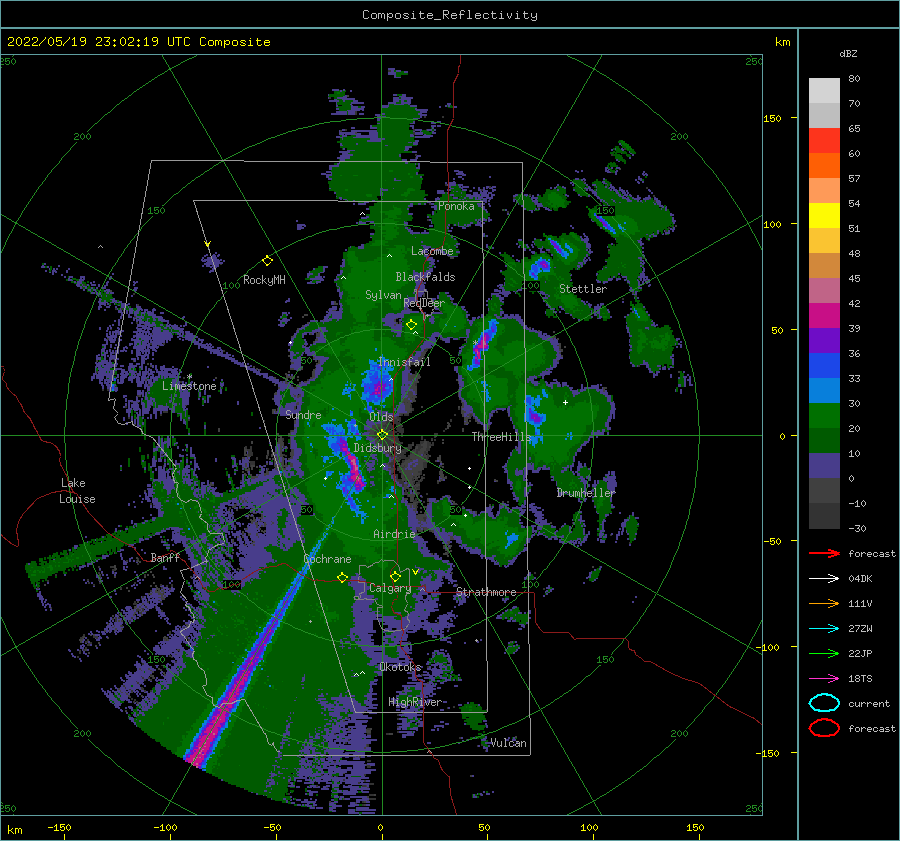Click the dBZ legend heading
The image size is (900, 841).
[x=848, y=54]
